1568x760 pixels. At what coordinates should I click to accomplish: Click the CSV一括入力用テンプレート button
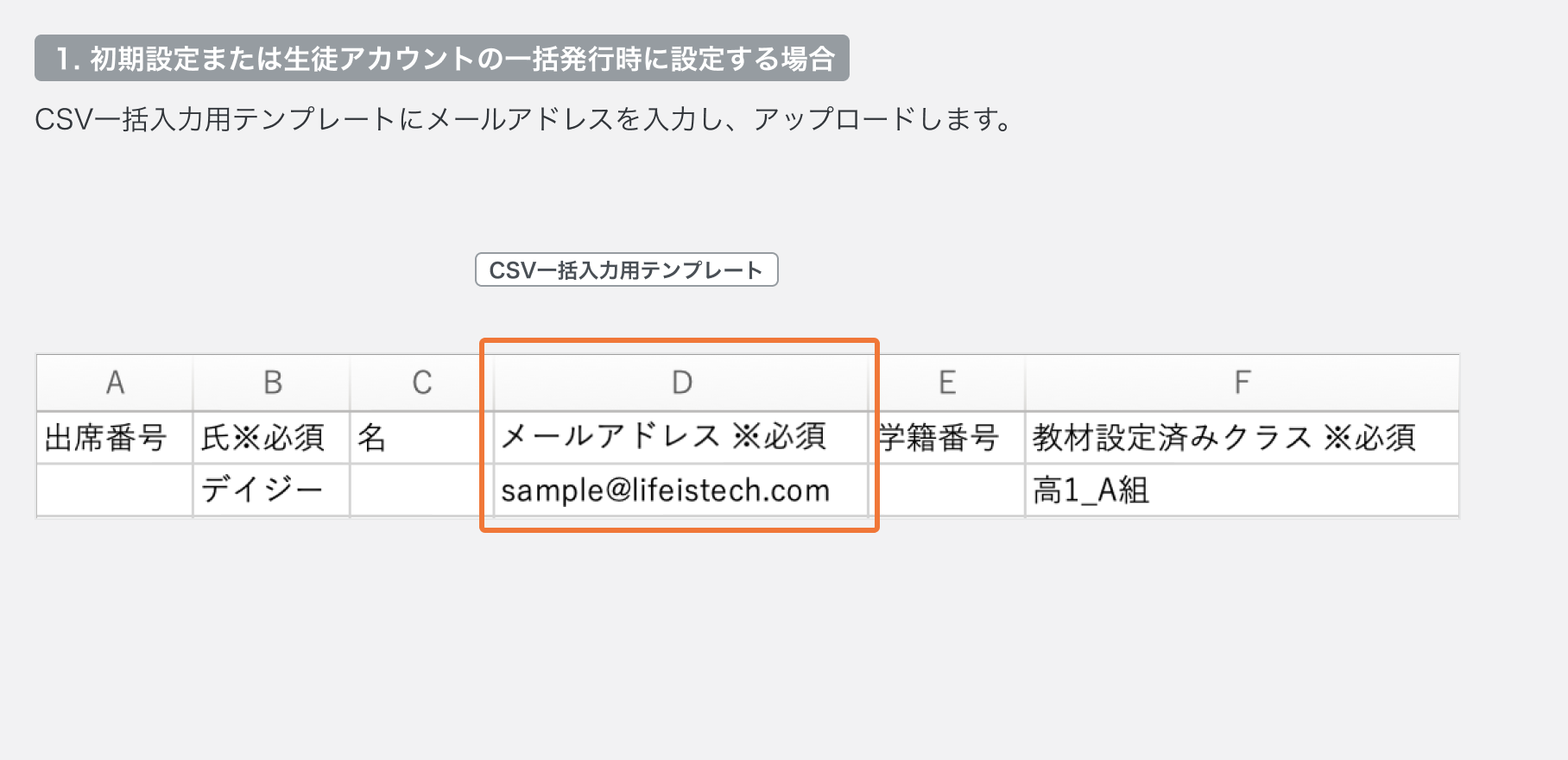click(626, 269)
